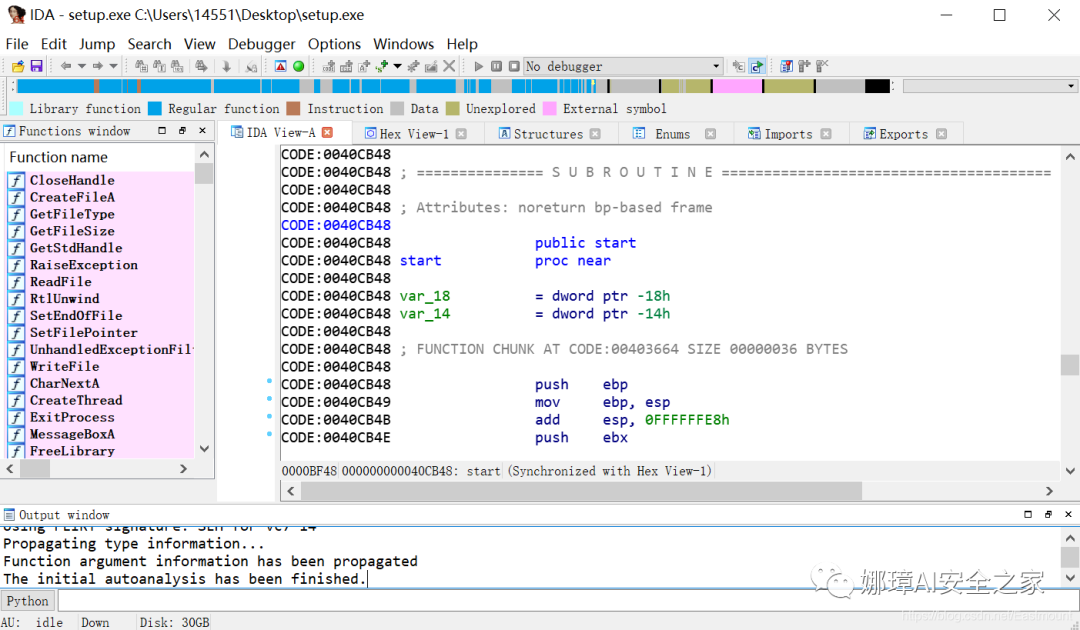The image size is (1080, 630).
Task: Click the green S-plus segment icon
Action: 382,66
